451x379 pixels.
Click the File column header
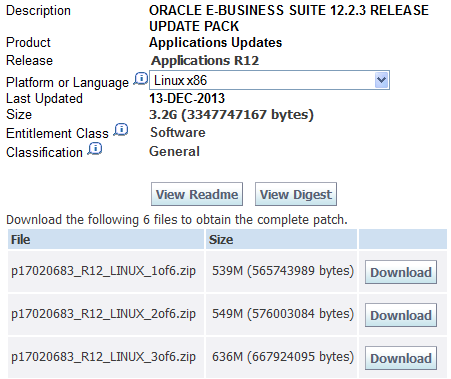[x=106, y=239]
